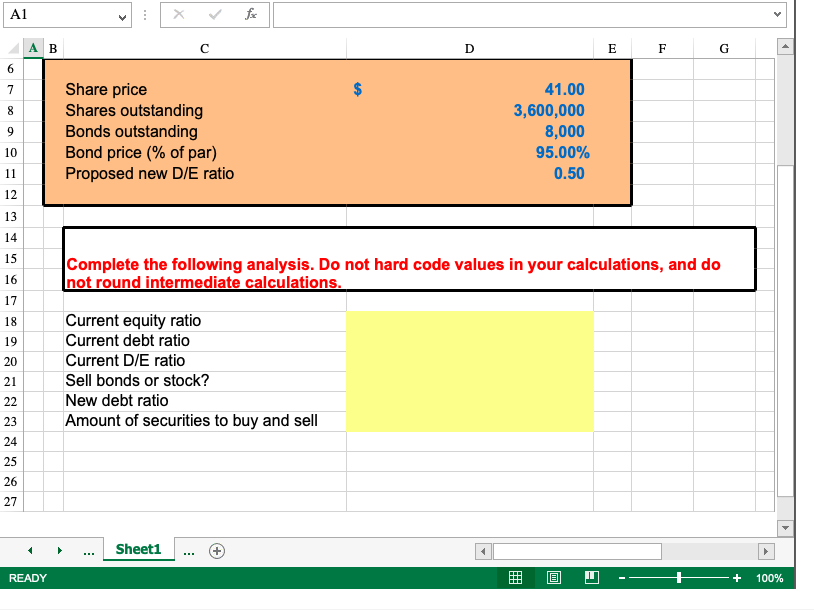
Task: Select the New debt ratio answer cell
Action: (470, 401)
